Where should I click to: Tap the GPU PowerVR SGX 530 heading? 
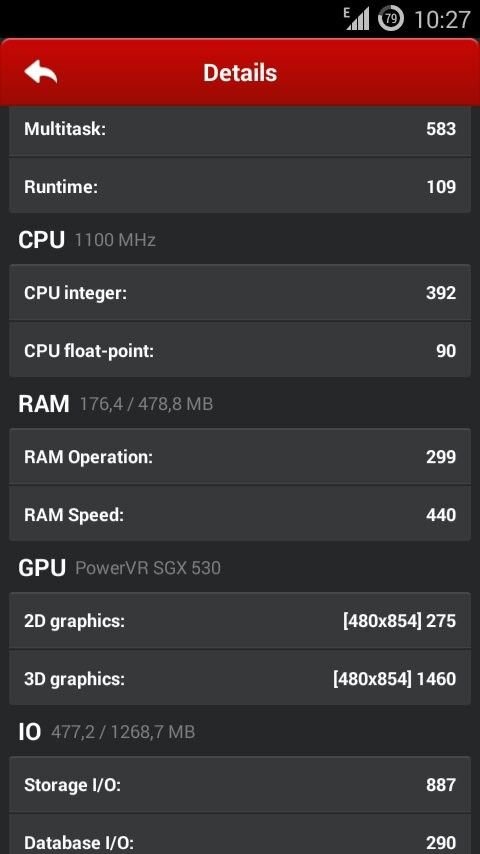[x=119, y=568]
